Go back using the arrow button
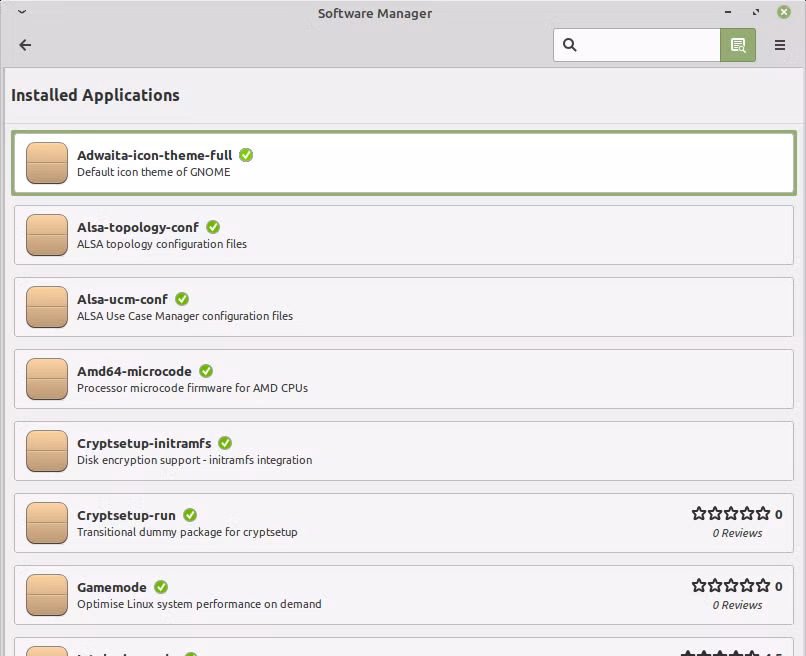 point(25,45)
